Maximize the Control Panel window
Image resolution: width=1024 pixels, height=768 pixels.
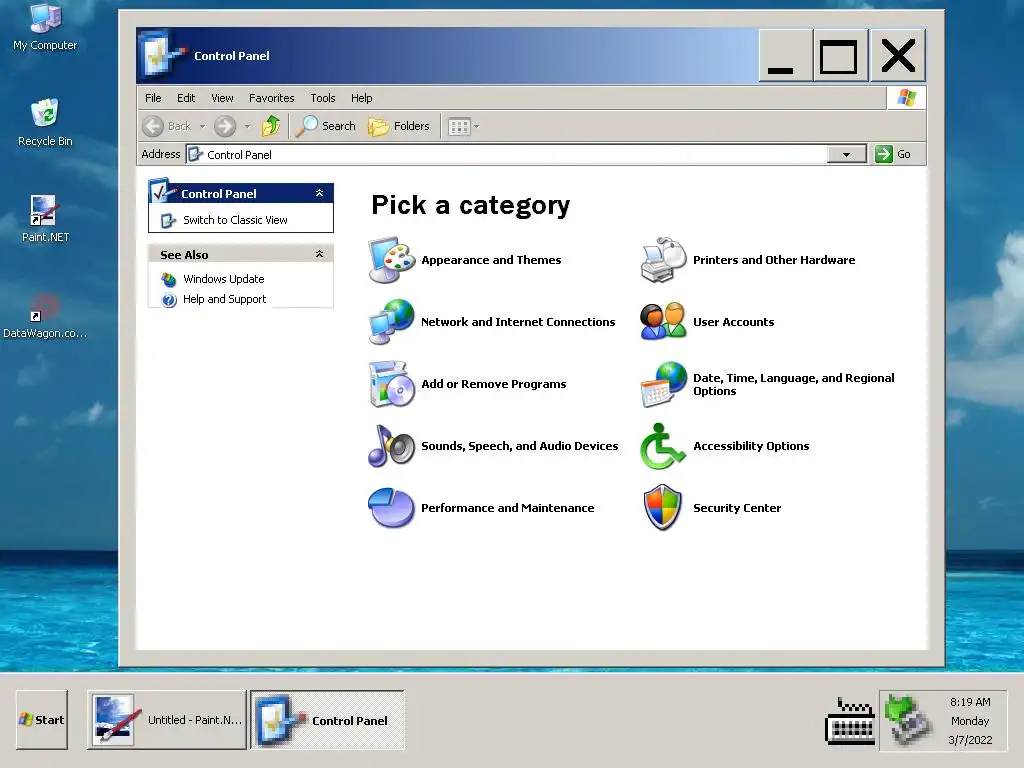(839, 56)
